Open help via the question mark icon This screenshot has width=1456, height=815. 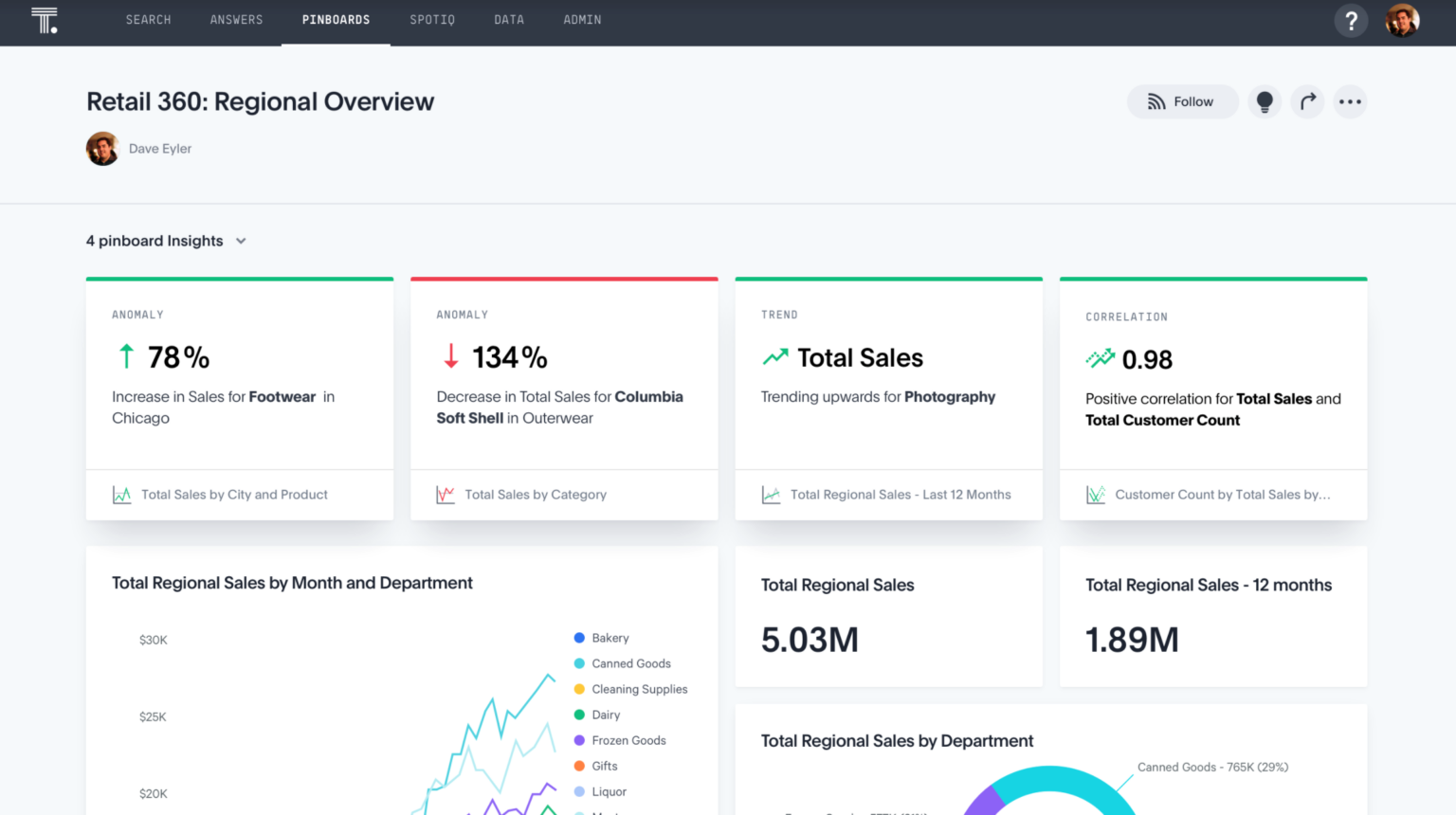(1351, 20)
